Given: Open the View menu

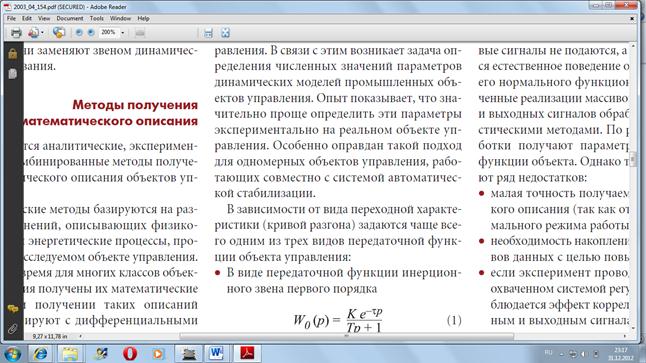Looking at the screenshot, I should pyautogui.click(x=44, y=19).
